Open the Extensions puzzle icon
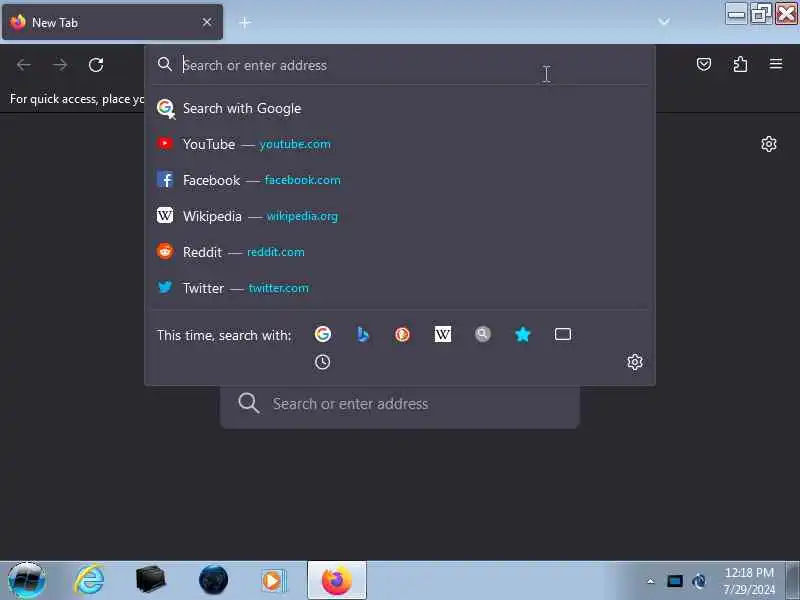The width and height of the screenshot is (800, 600). coord(740,64)
